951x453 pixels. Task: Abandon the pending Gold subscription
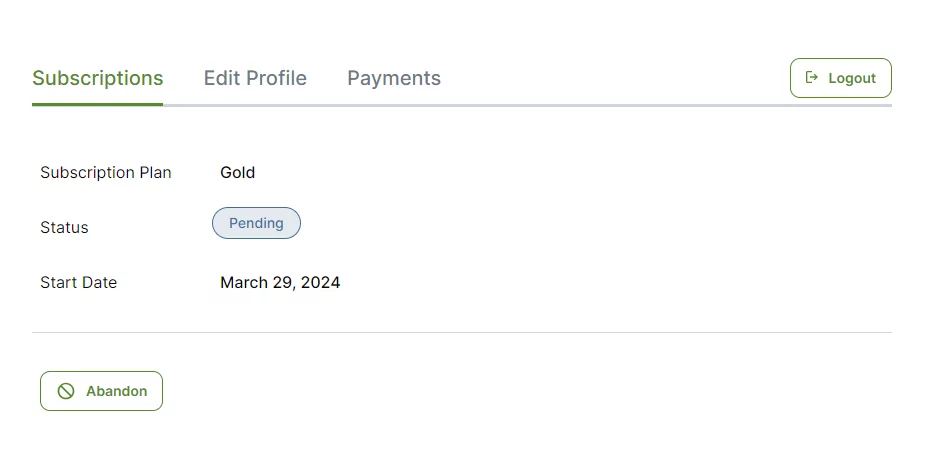(x=101, y=391)
